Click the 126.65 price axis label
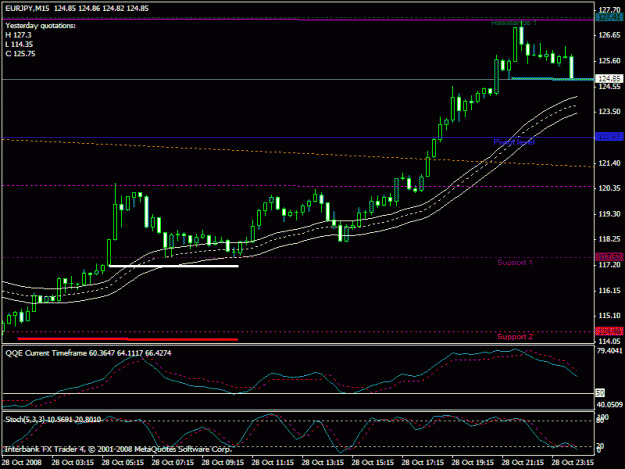Image resolution: width=625 pixels, height=469 pixels. [609, 35]
